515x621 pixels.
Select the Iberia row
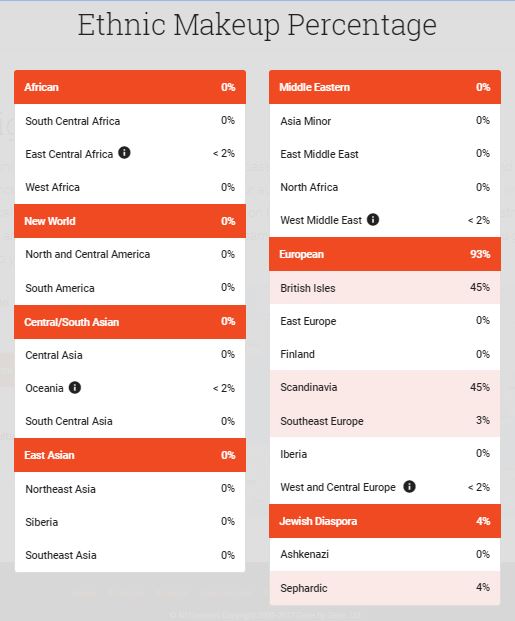[385, 454]
